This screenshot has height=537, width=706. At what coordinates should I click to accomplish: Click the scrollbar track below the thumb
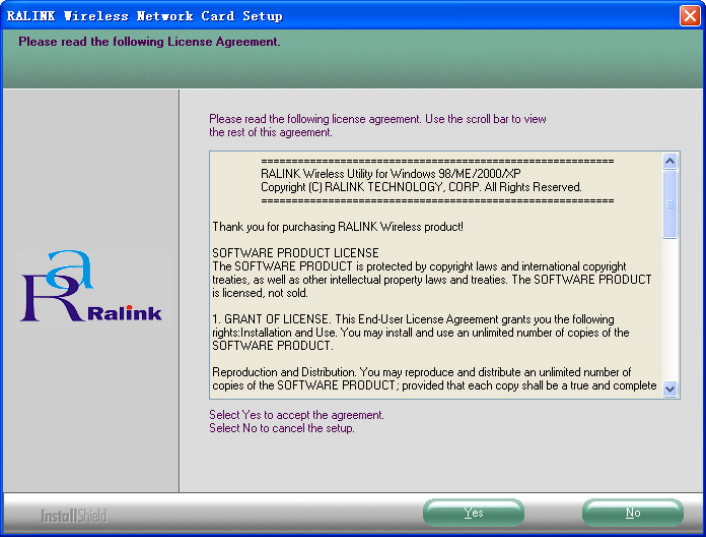(x=670, y=309)
